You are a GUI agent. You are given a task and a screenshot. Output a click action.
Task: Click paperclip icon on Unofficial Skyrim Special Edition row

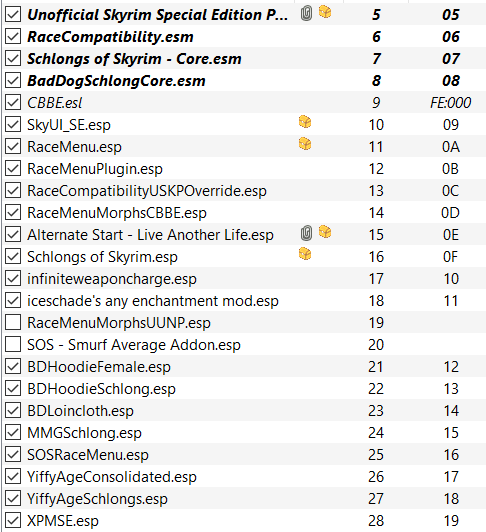(306, 14)
